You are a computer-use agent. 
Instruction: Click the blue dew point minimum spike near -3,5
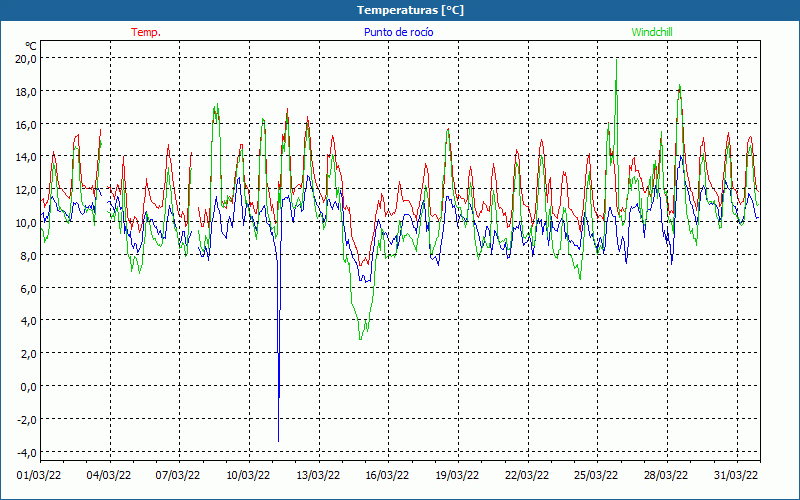tap(278, 440)
